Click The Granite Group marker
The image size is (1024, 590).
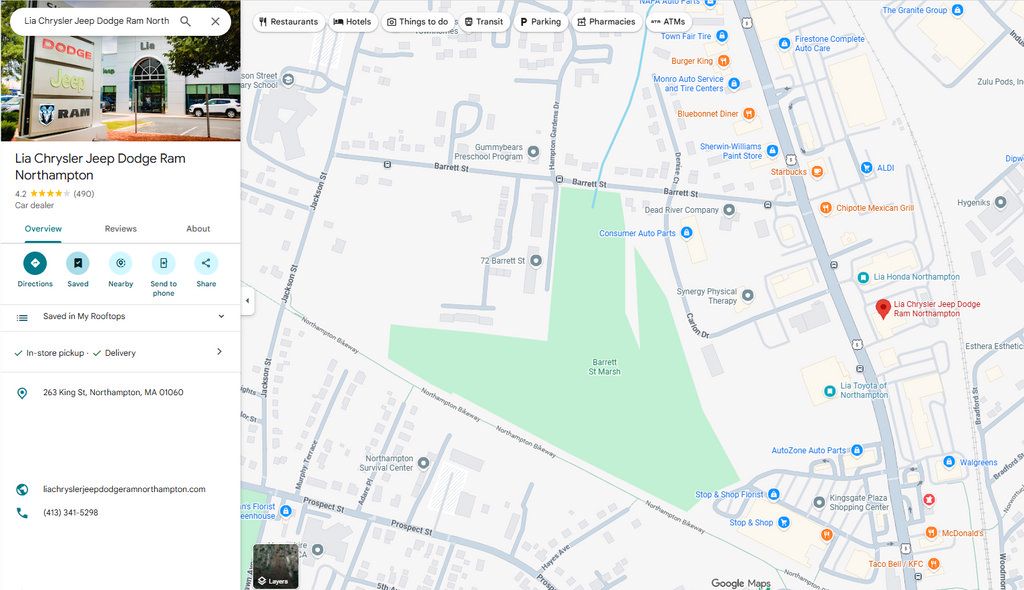click(x=957, y=10)
